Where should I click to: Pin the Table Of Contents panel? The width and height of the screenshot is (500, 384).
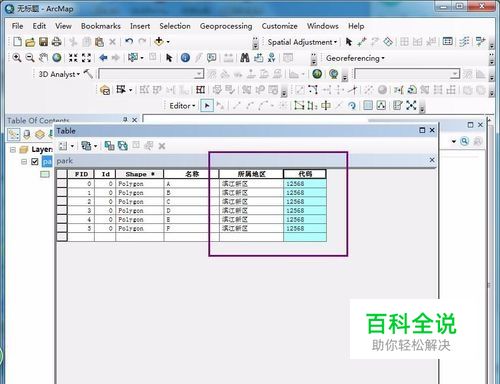click(x=125, y=120)
